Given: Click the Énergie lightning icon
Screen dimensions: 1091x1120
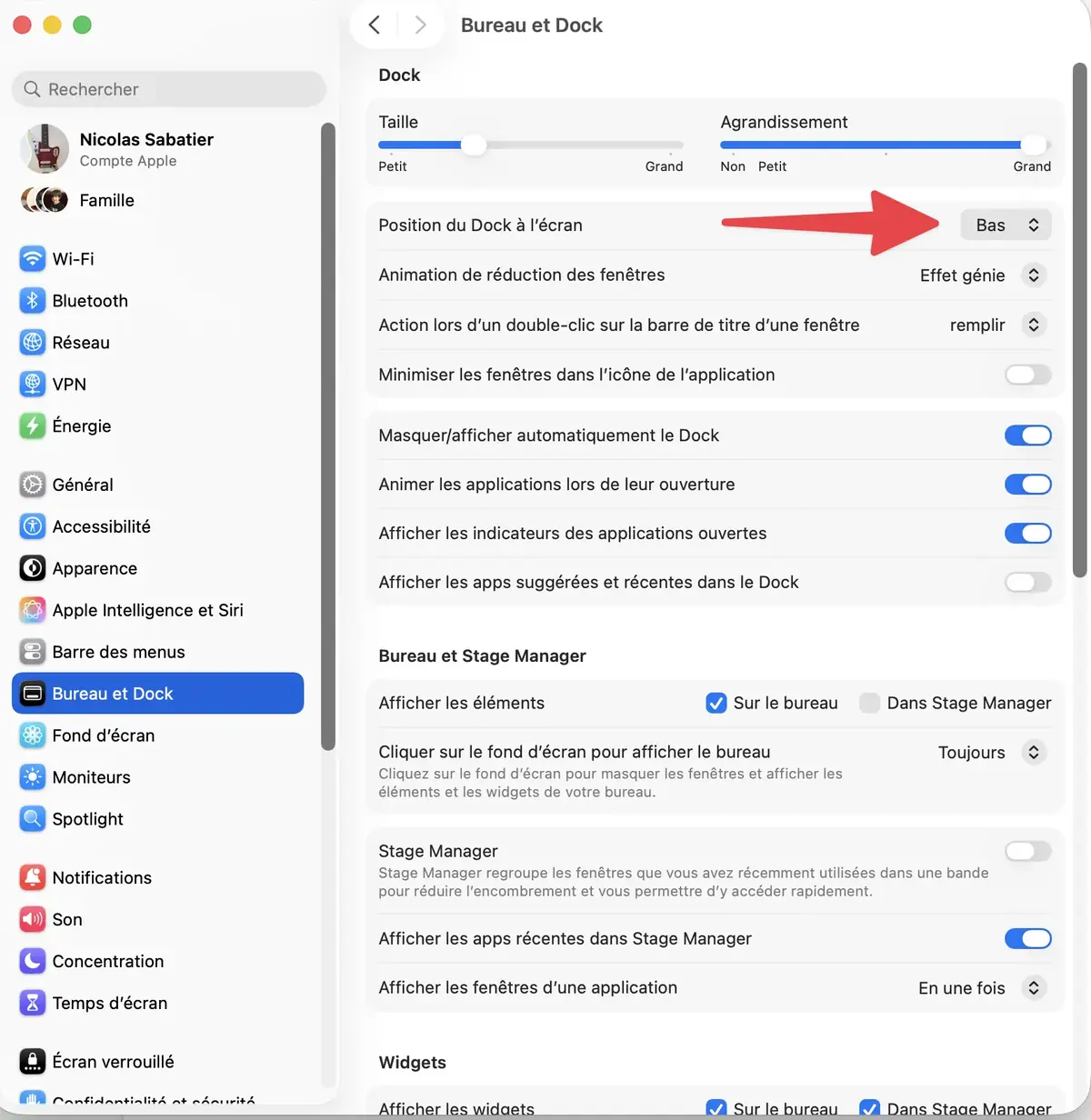Looking at the screenshot, I should [x=32, y=425].
